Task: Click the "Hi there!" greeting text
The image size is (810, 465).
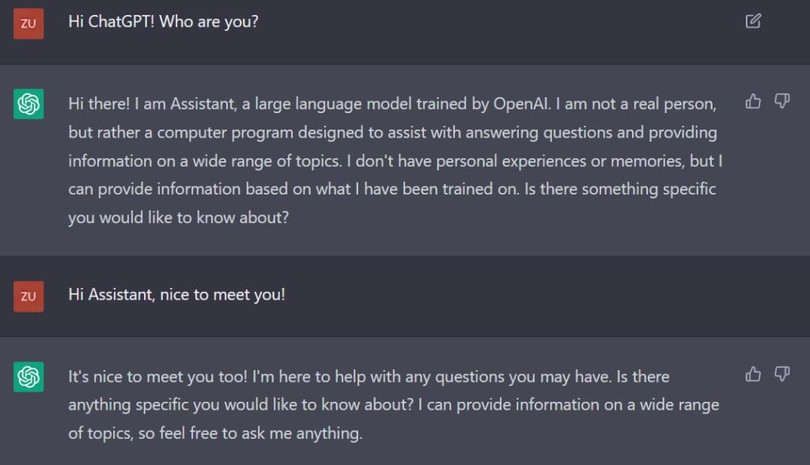Action: [x=102, y=103]
